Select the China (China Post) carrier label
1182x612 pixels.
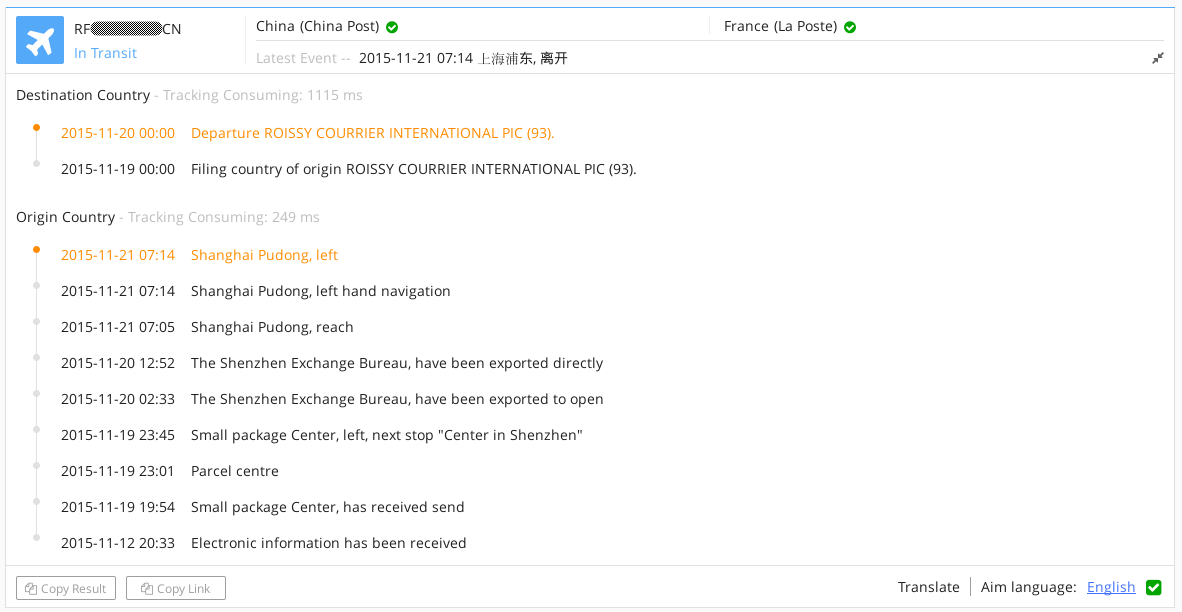tap(317, 26)
